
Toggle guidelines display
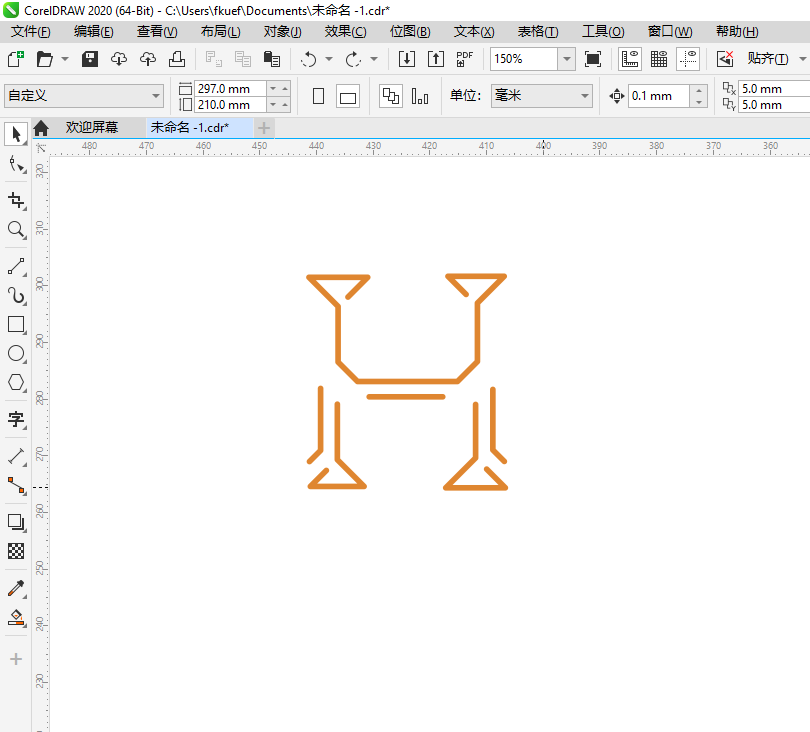(x=688, y=59)
